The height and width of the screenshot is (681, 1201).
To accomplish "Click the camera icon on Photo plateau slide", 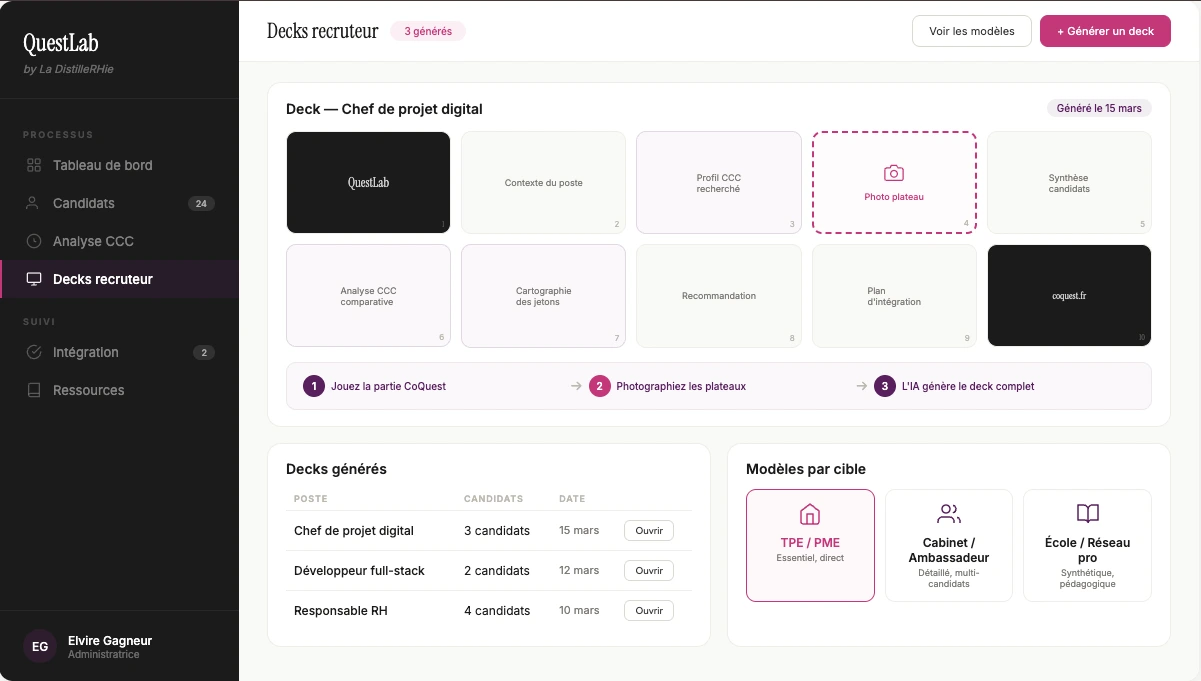I will click(893, 172).
